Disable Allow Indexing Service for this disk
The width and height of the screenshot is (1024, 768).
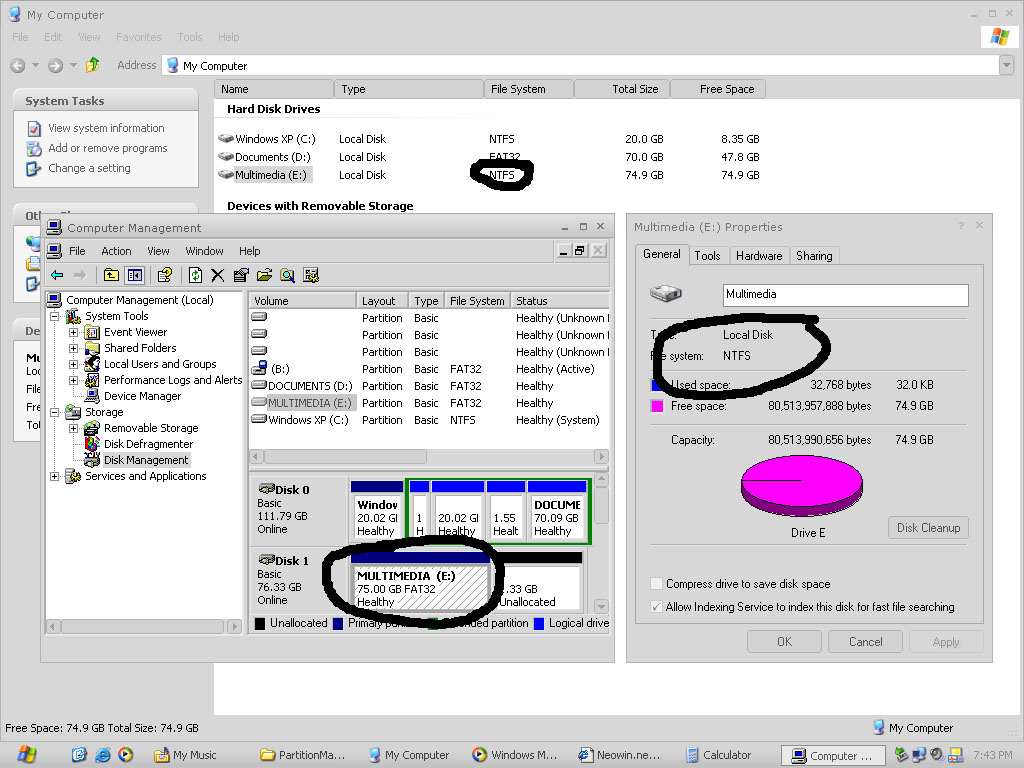pos(655,605)
